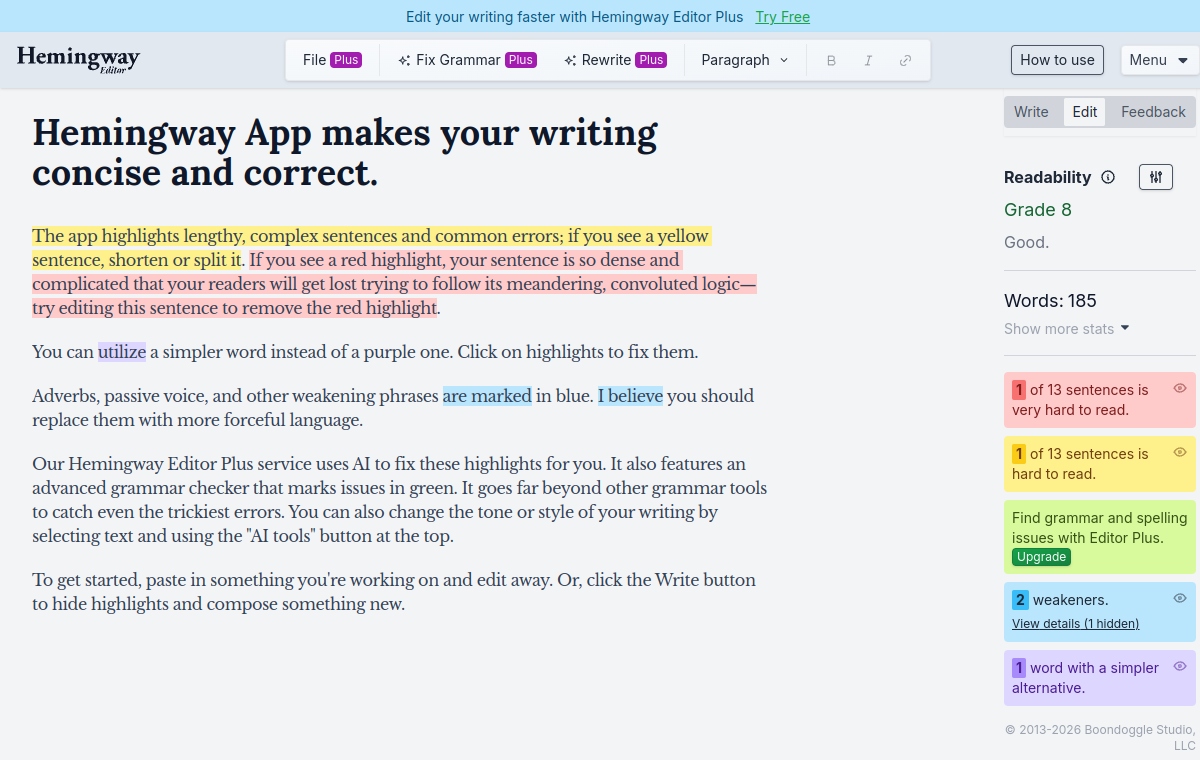Click the sparkle icon beside Fix Grammar
Image resolution: width=1200 pixels, height=760 pixels.
click(404, 60)
